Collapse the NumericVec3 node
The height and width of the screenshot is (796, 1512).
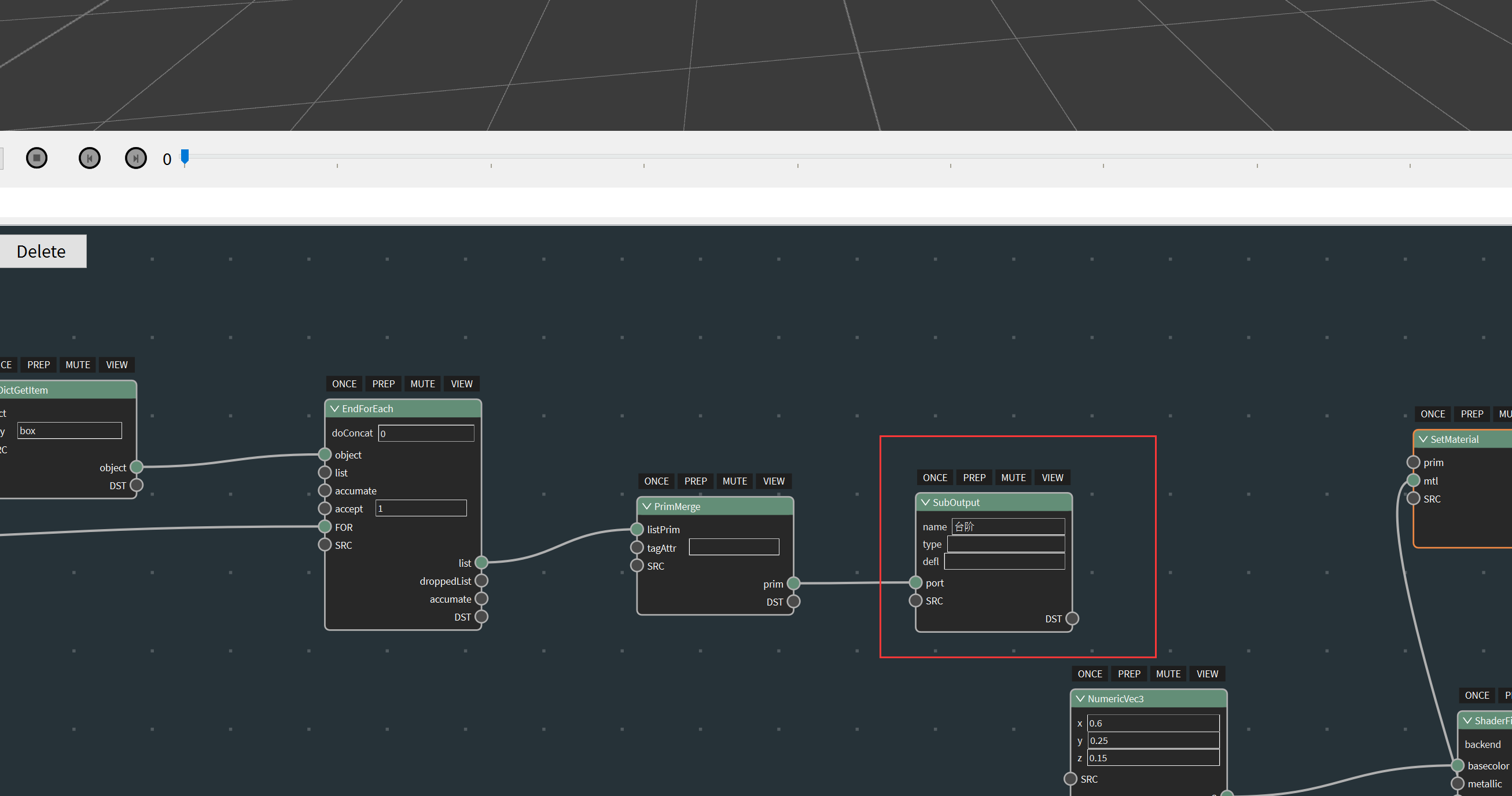[1080, 699]
